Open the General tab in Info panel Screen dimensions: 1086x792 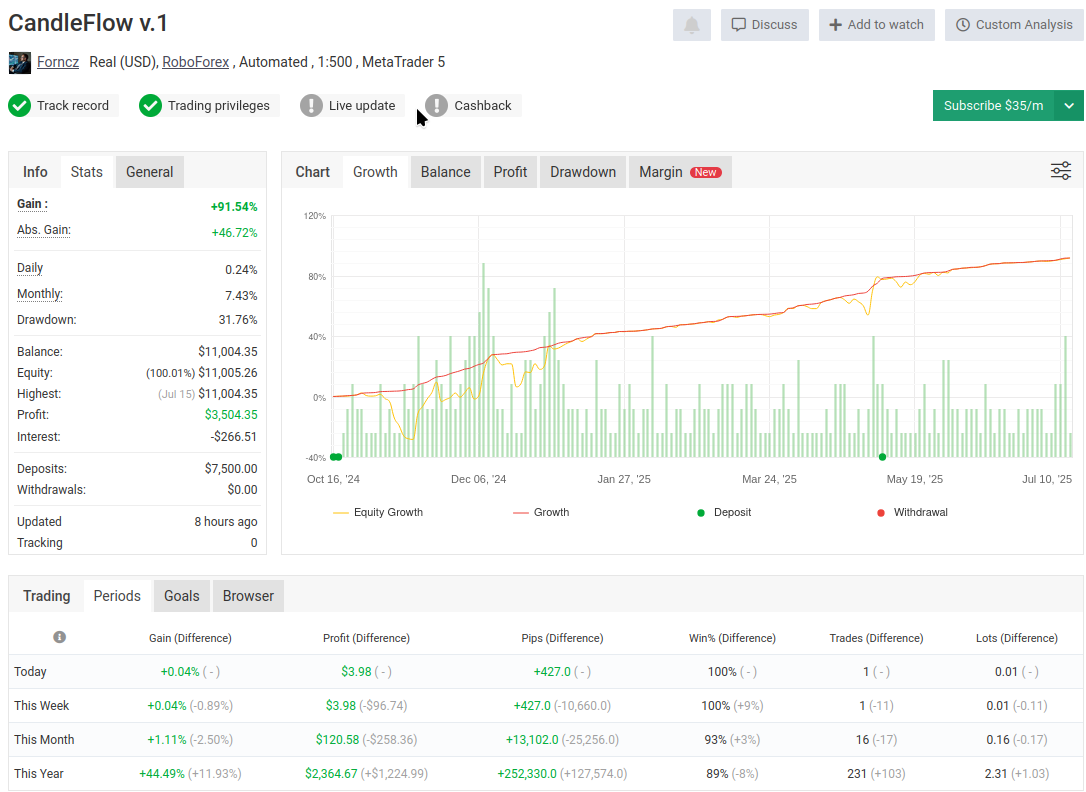[150, 172]
